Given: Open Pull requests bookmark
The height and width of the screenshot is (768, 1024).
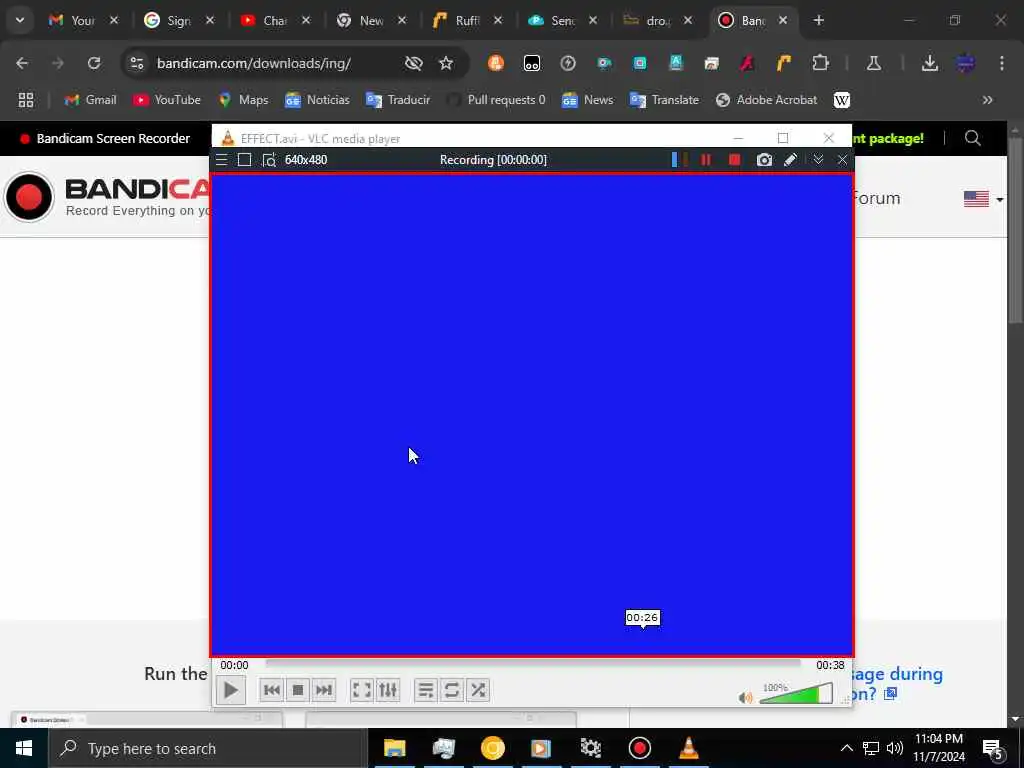Looking at the screenshot, I should [496, 100].
